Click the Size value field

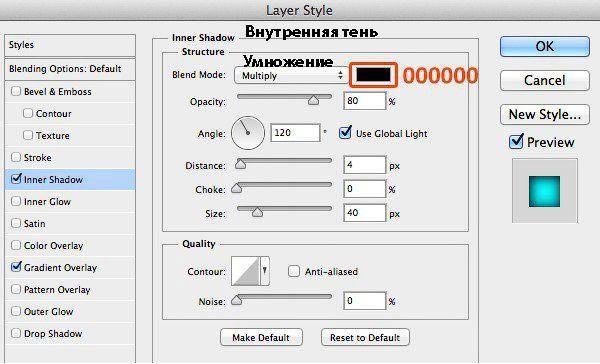pyautogui.click(x=365, y=212)
